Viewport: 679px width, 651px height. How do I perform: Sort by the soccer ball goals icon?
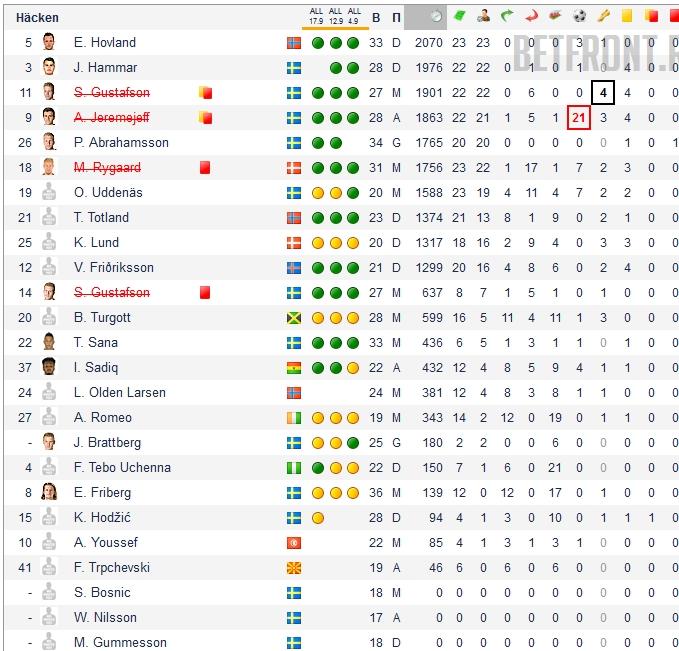[x=579, y=17]
